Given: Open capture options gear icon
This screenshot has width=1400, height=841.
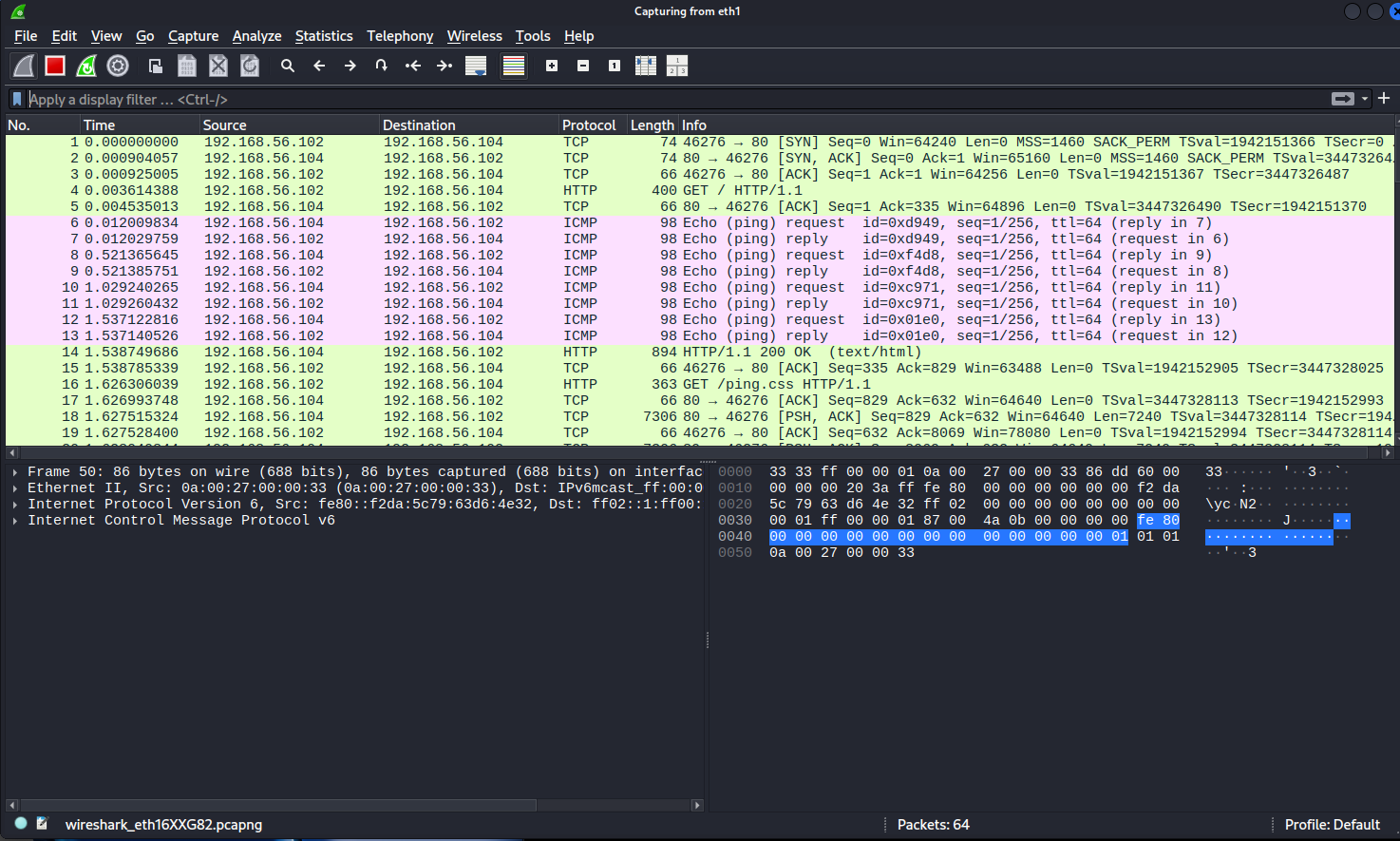Looking at the screenshot, I should click(x=118, y=66).
